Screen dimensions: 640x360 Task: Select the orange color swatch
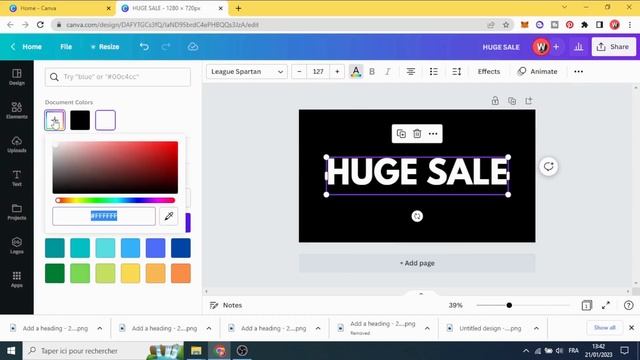click(x=181, y=273)
